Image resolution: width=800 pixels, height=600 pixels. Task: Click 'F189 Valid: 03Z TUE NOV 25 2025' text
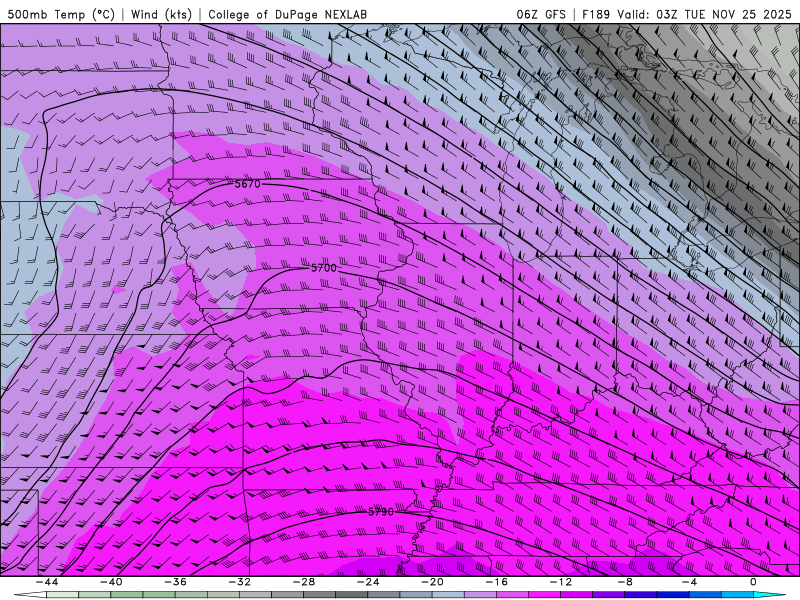click(687, 14)
